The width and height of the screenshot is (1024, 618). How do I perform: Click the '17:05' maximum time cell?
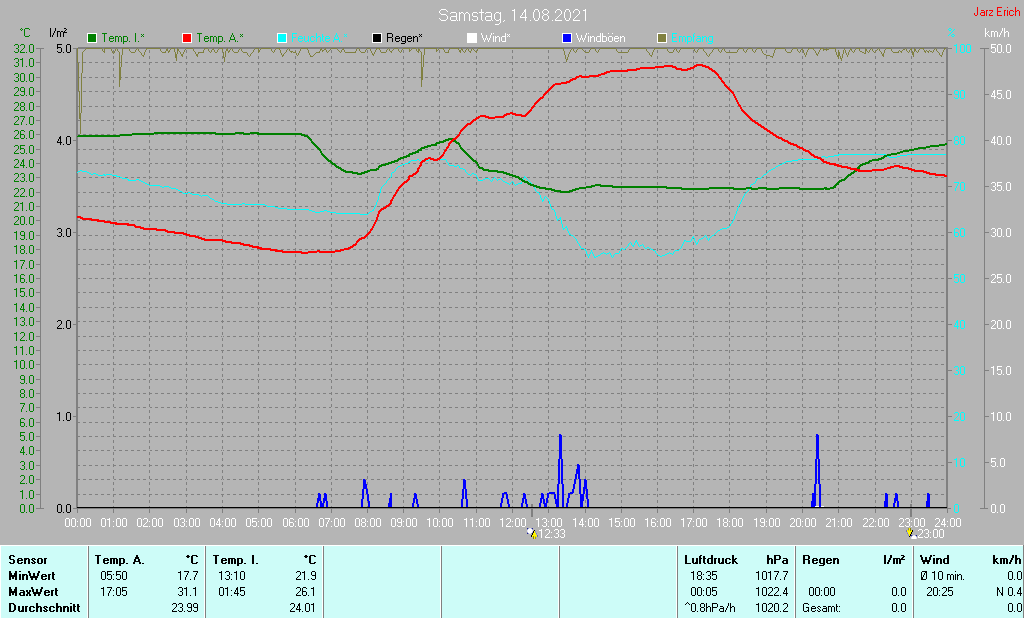(114, 592)
